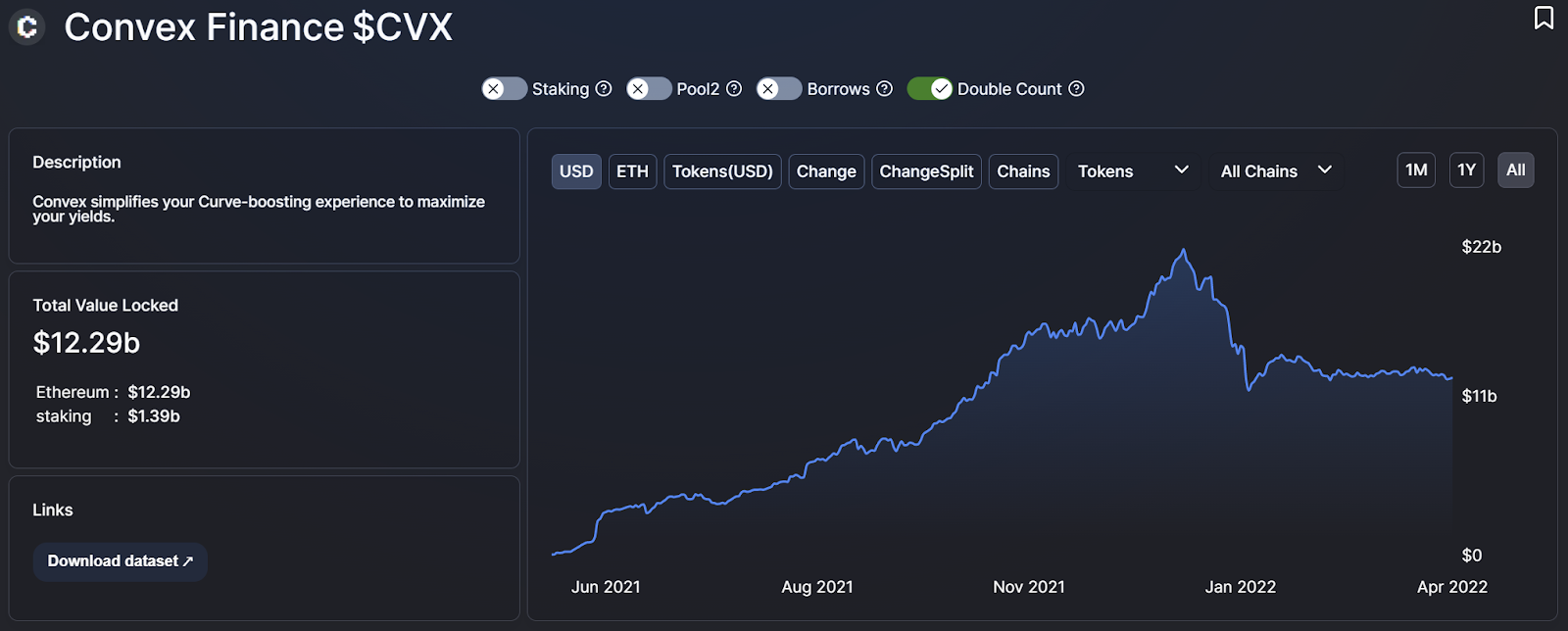This screenshot has height=631, width=1568.
Task: Click the Download dataset link
Action: coord(121,561)
